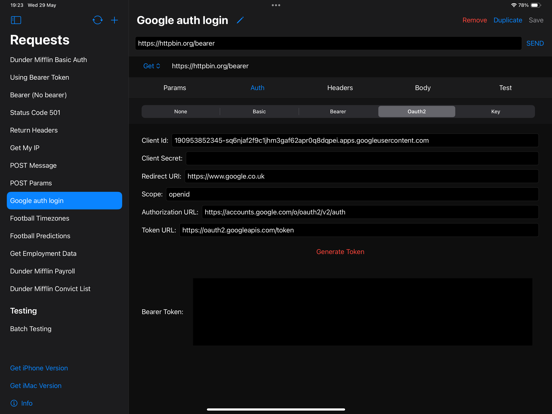
Task: Click the Client Id field
Action: (x=355, y=140)
